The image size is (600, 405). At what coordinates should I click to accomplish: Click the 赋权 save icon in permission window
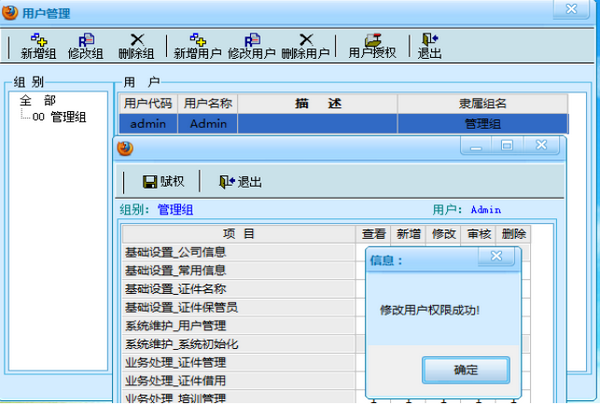click(x=163, y=181)
